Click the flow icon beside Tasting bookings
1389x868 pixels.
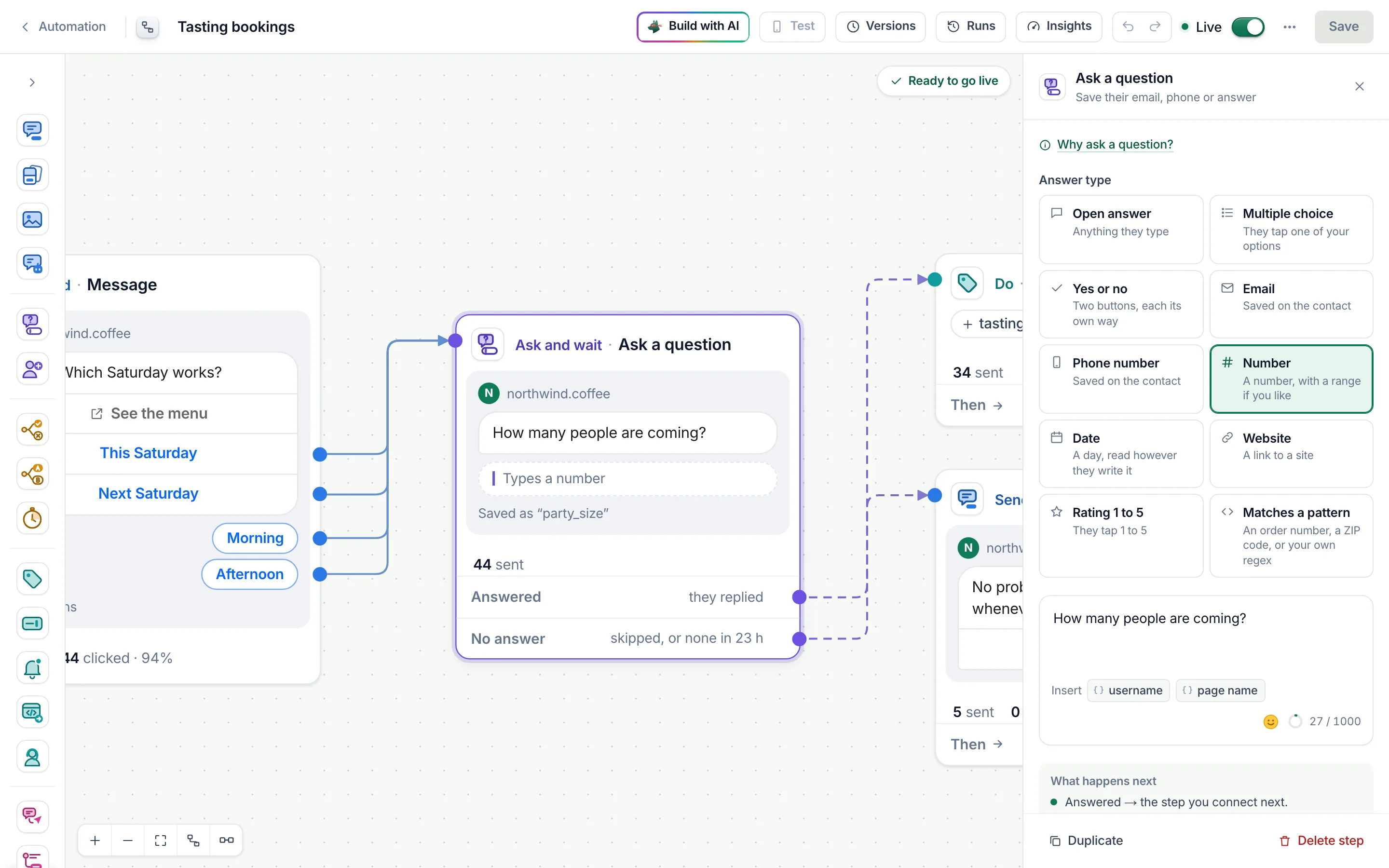tap(148, 27)
